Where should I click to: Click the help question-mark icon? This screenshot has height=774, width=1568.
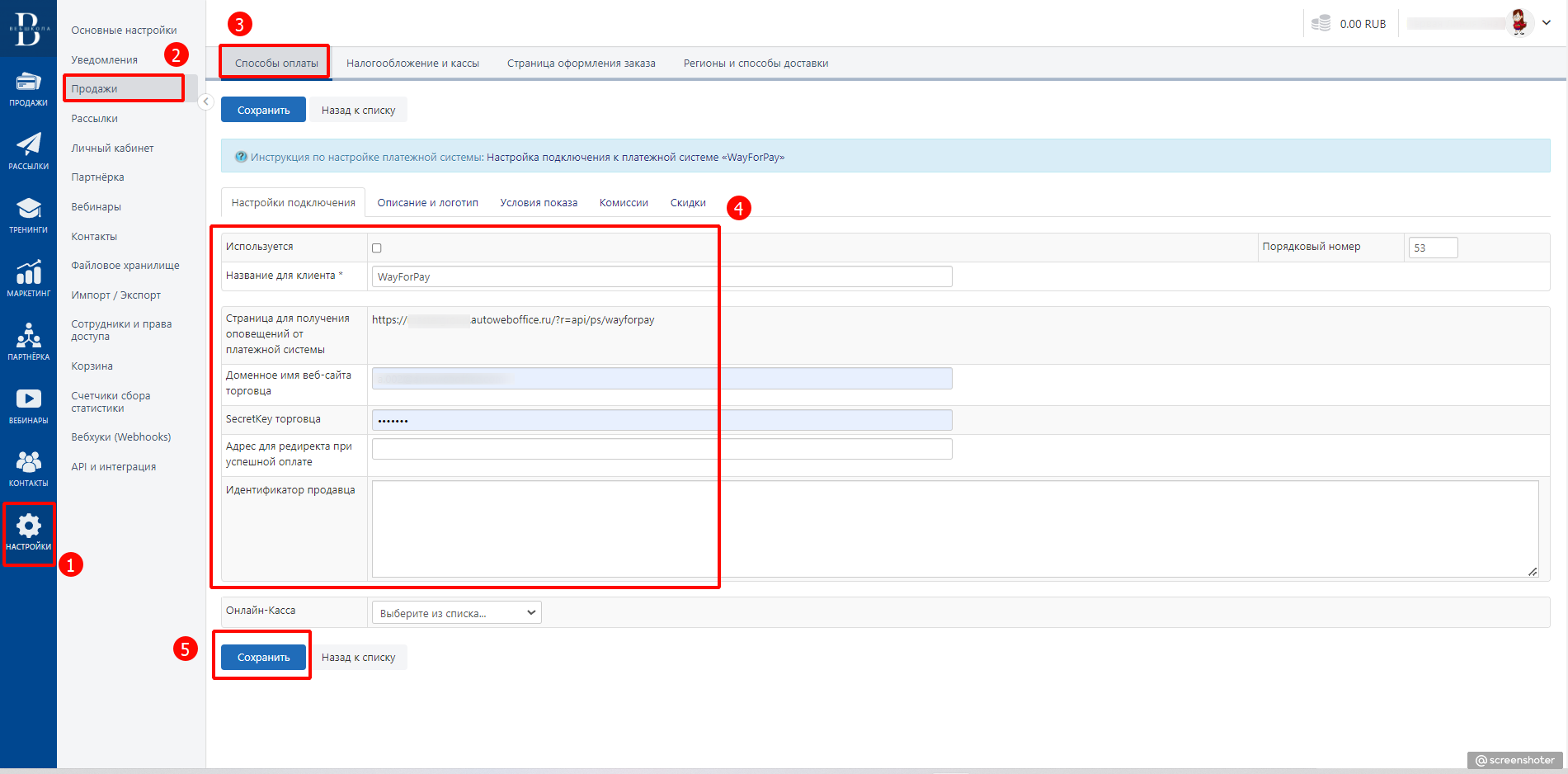pyautogui.click(x=241, y=157)
